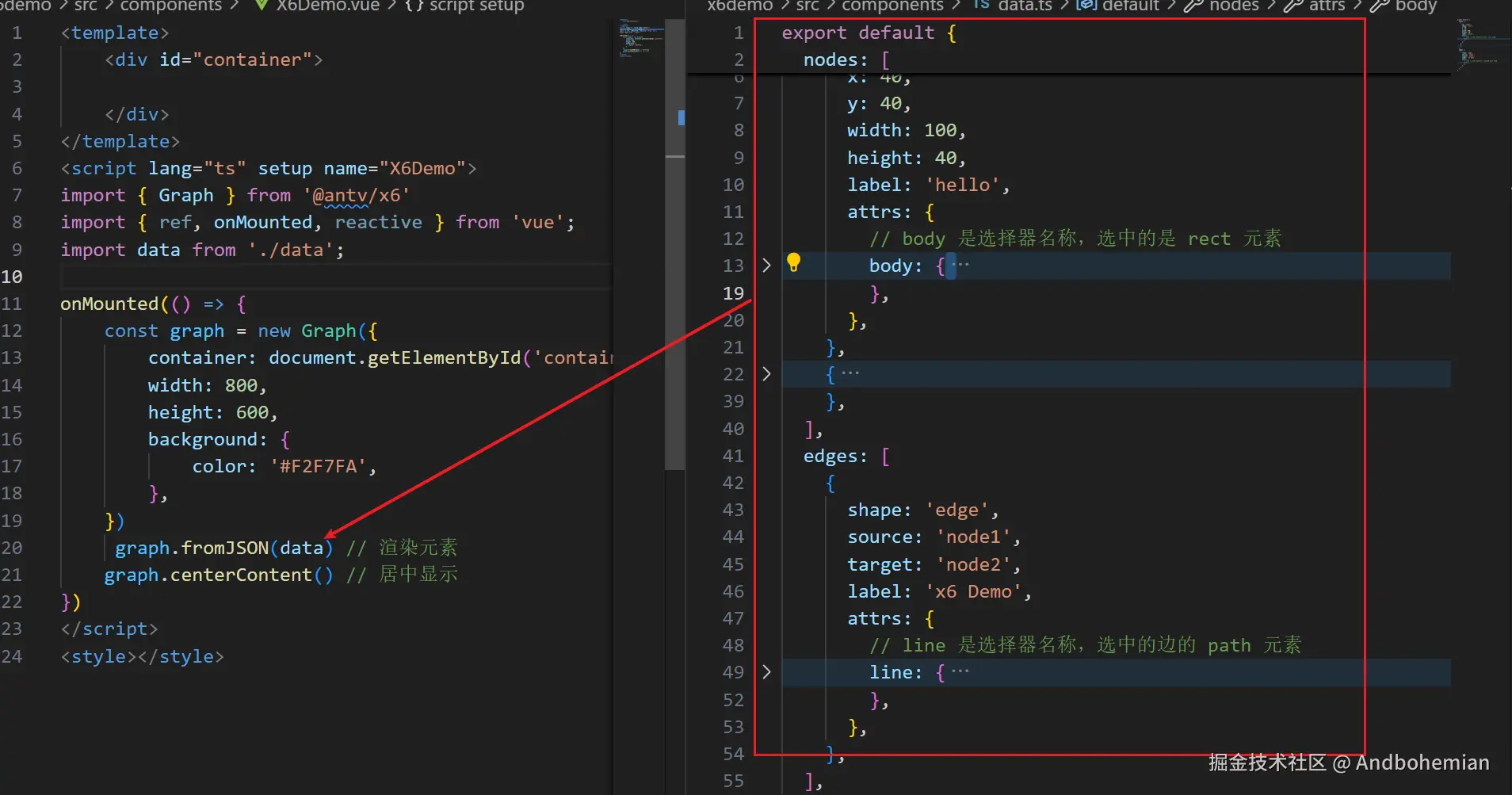The image size is (1512, 795).
Task: Click the ellipsis of collapsed line 22
Action: 850,374
